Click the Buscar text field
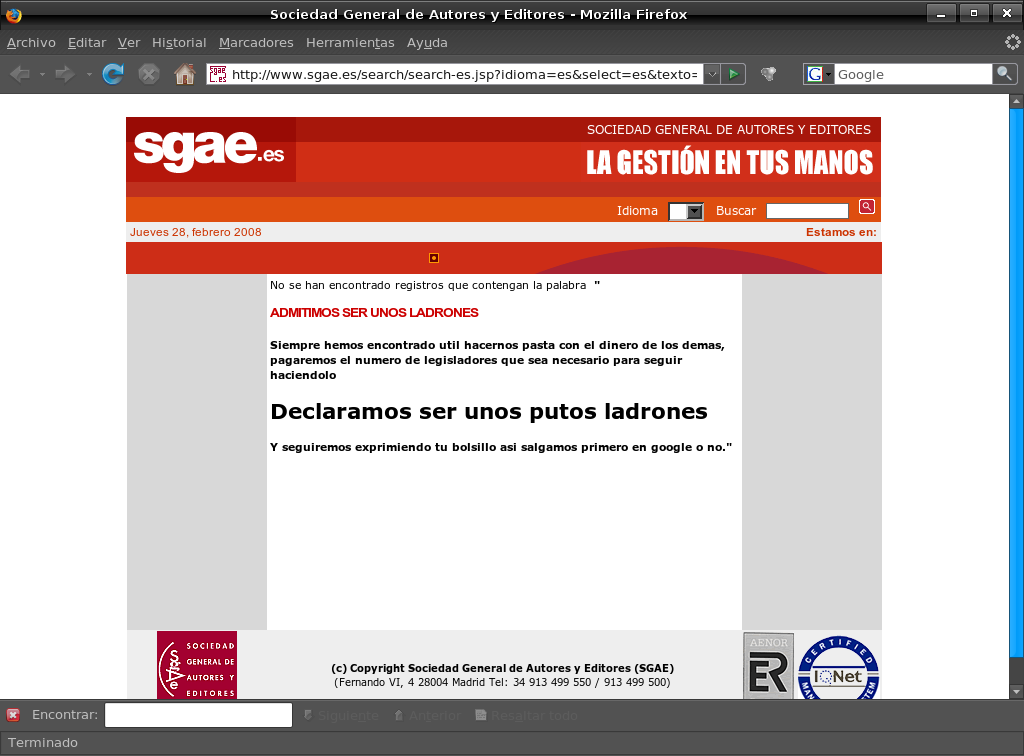1024x756 pixels. 807,211
